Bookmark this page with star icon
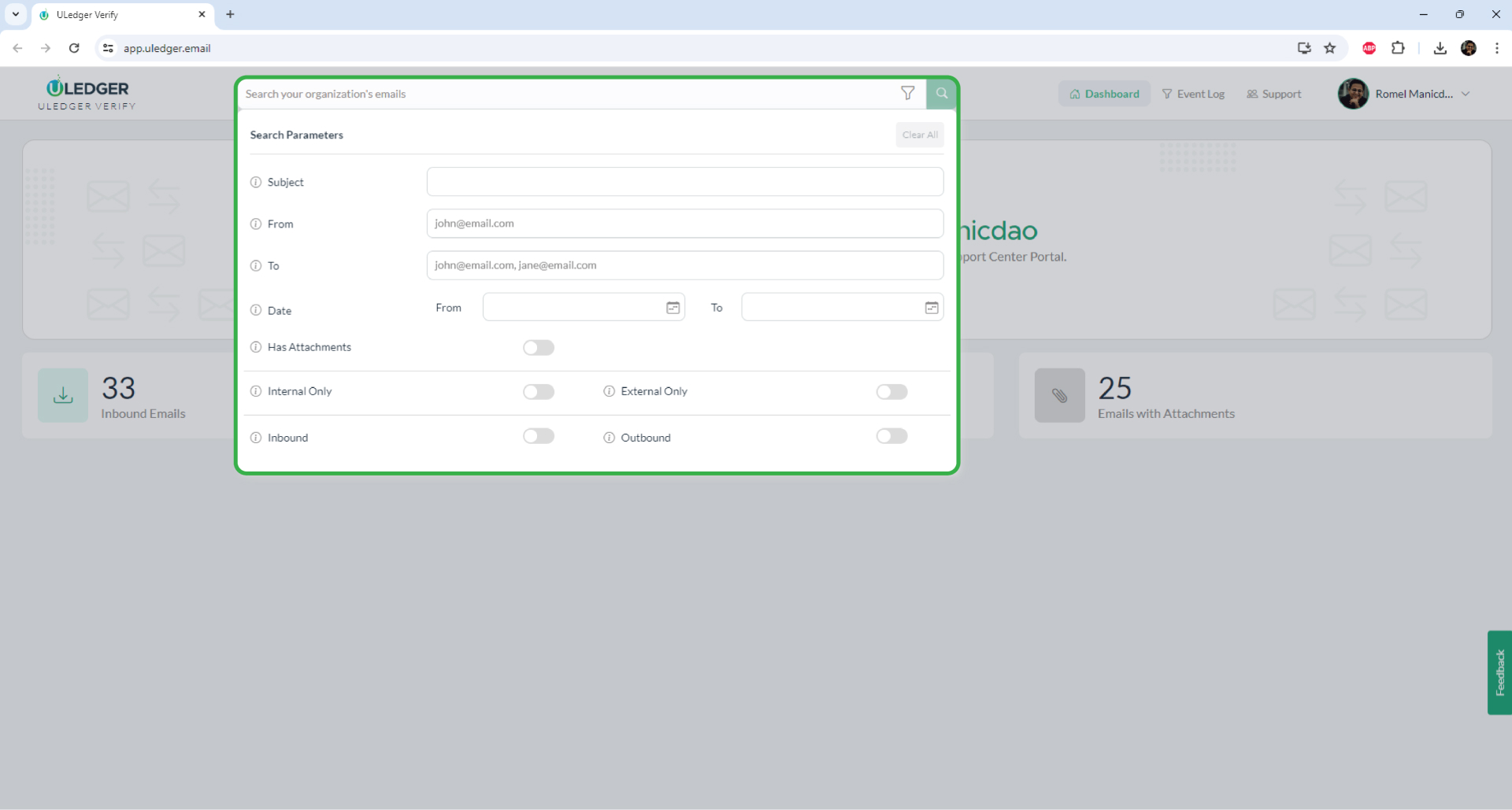 click(x=1330, y=48)
